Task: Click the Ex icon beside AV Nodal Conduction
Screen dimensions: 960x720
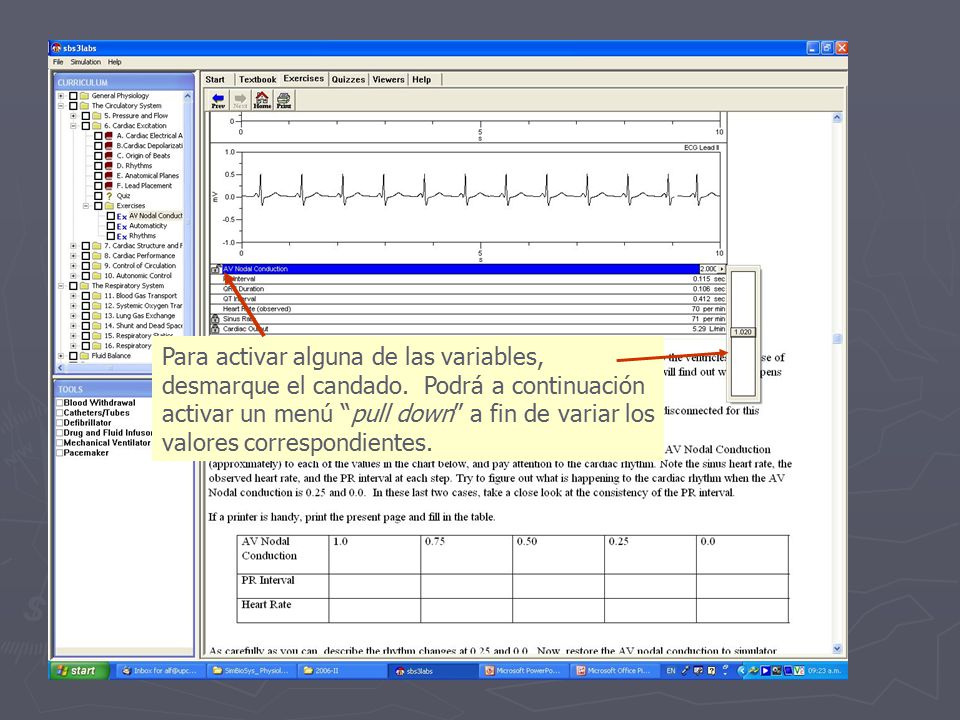Action: (121, 216)
